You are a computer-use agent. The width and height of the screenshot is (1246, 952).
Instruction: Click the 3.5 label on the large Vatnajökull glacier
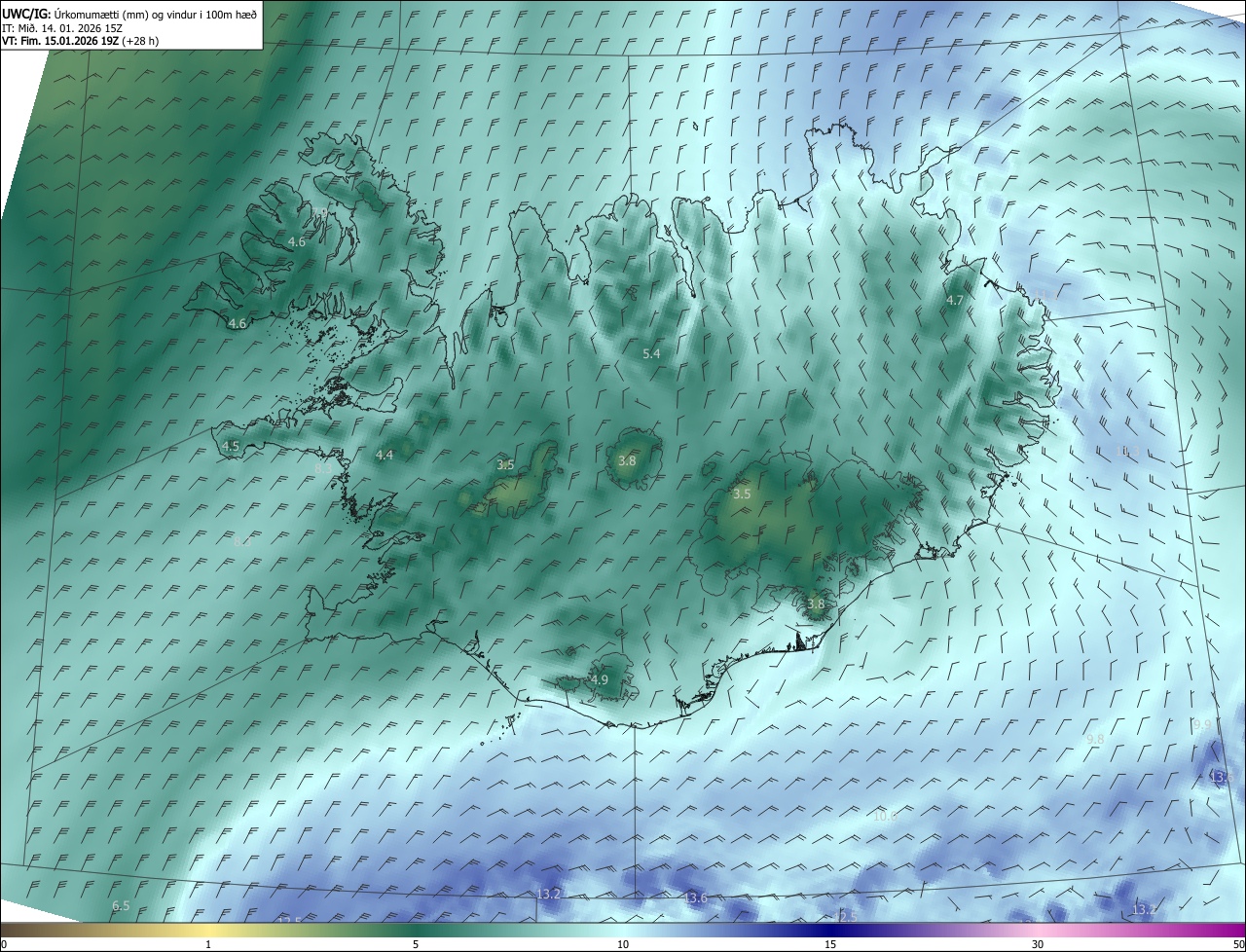tap(742, 494)
